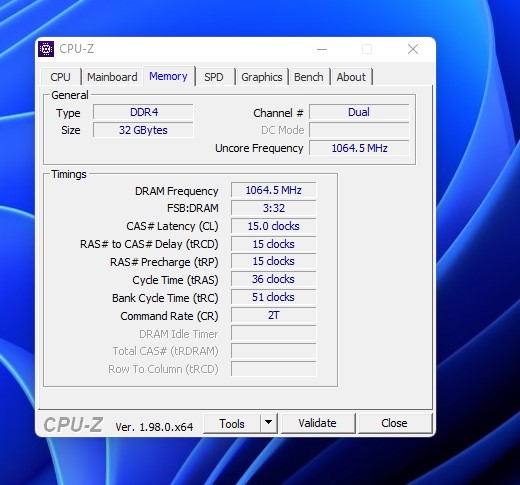520x485 pixels.
Task: Click the RAS# Precharge (tRP) label
Action: click(x=164, y=262)
